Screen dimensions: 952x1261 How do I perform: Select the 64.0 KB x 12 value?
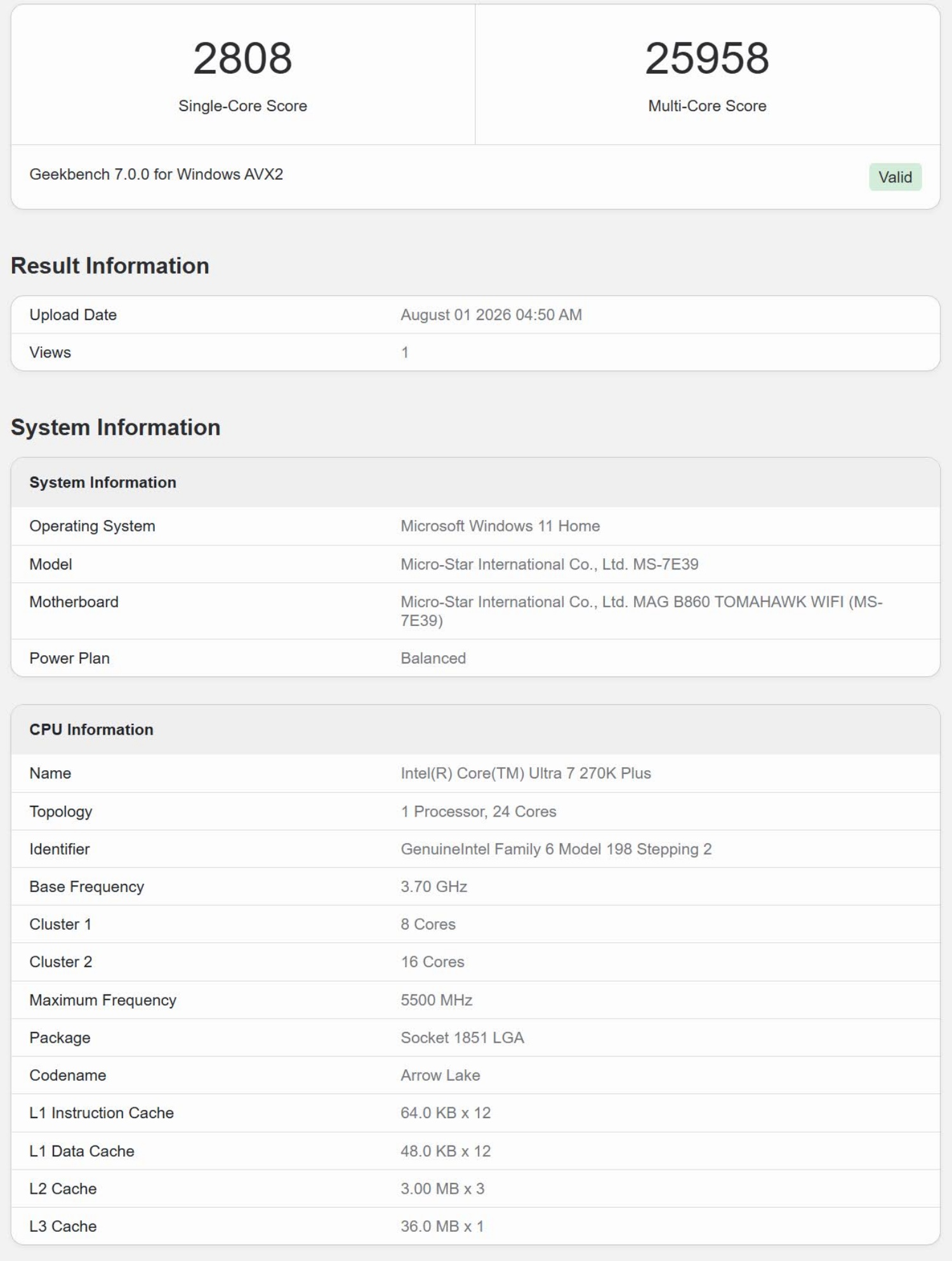click(446, 1113)
